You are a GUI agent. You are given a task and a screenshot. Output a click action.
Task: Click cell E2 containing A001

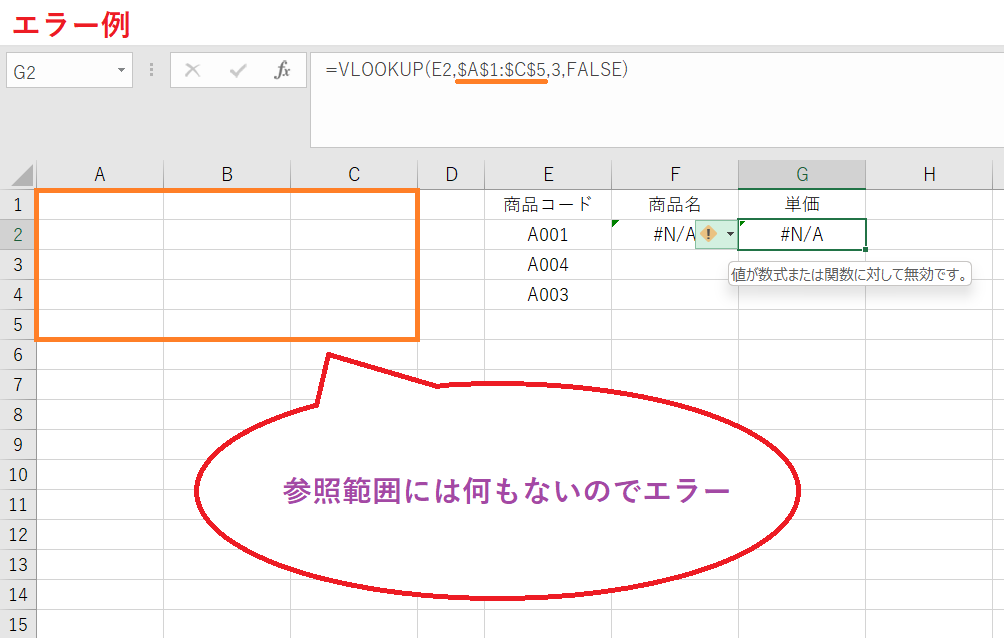548,235
